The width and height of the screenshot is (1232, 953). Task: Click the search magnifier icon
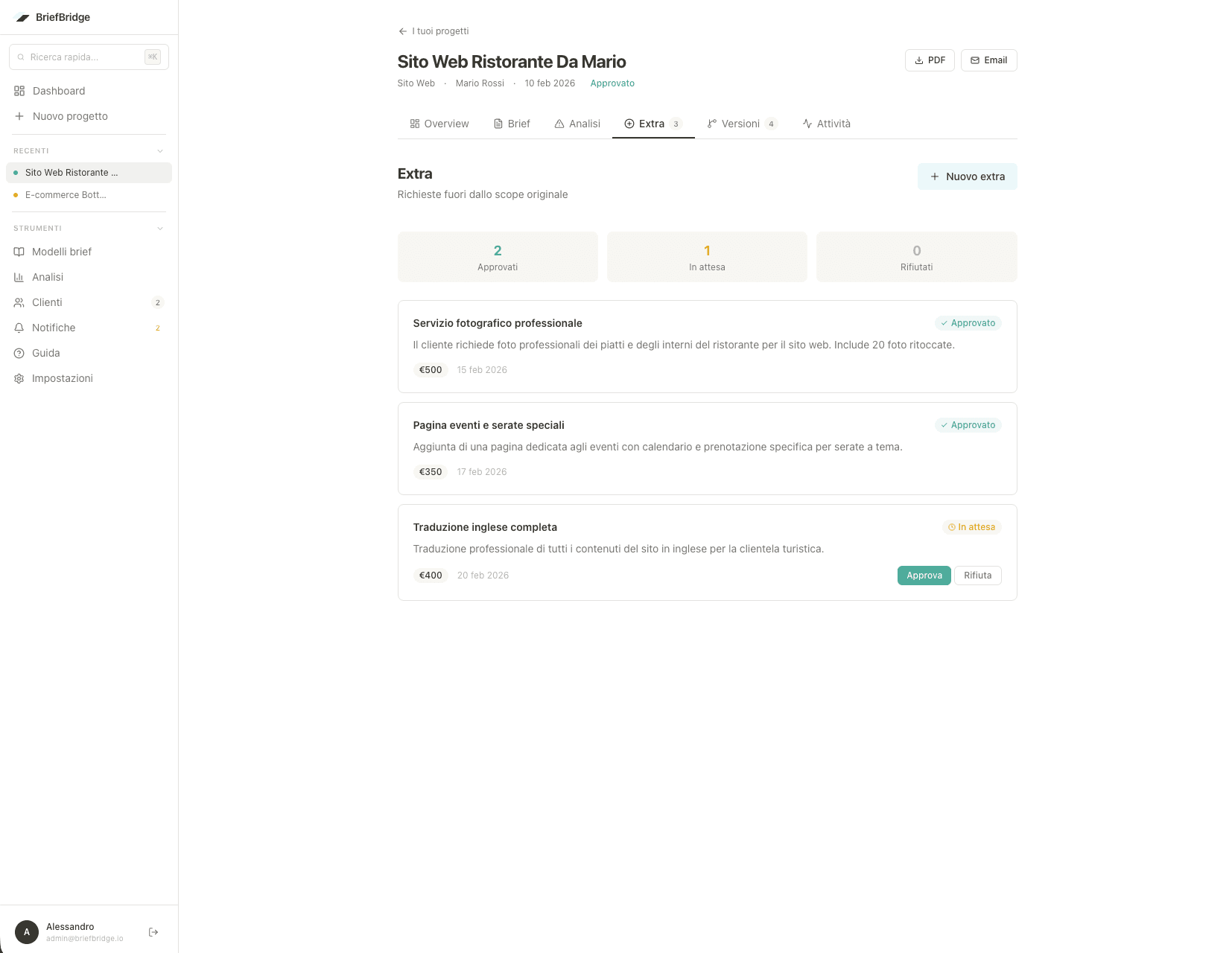pos(22,57)
